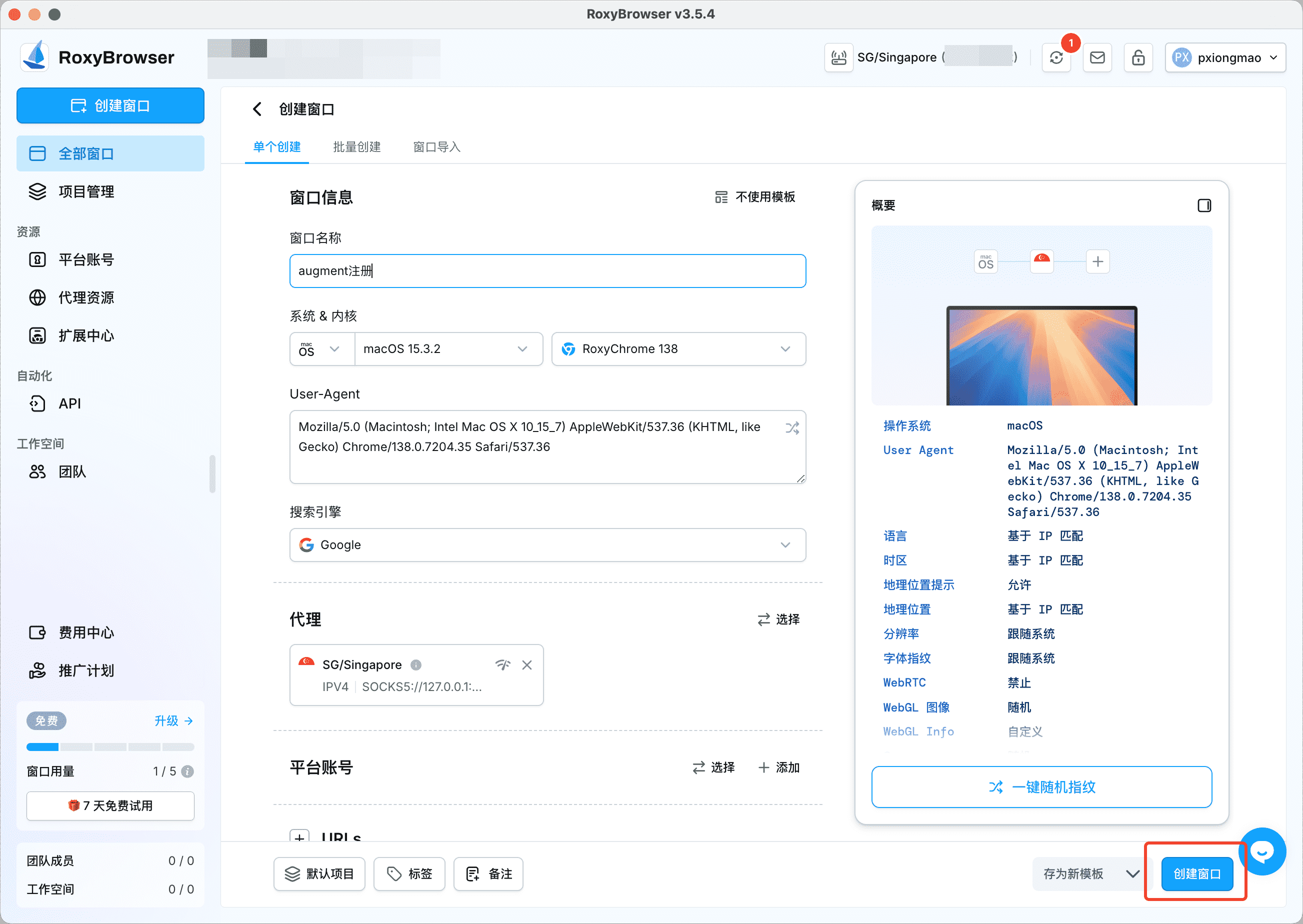The height and width of the screenshot is (924, 1303).
Task: Collapse the 概要 summary panel icon
Action: [x=1204, y=205]
